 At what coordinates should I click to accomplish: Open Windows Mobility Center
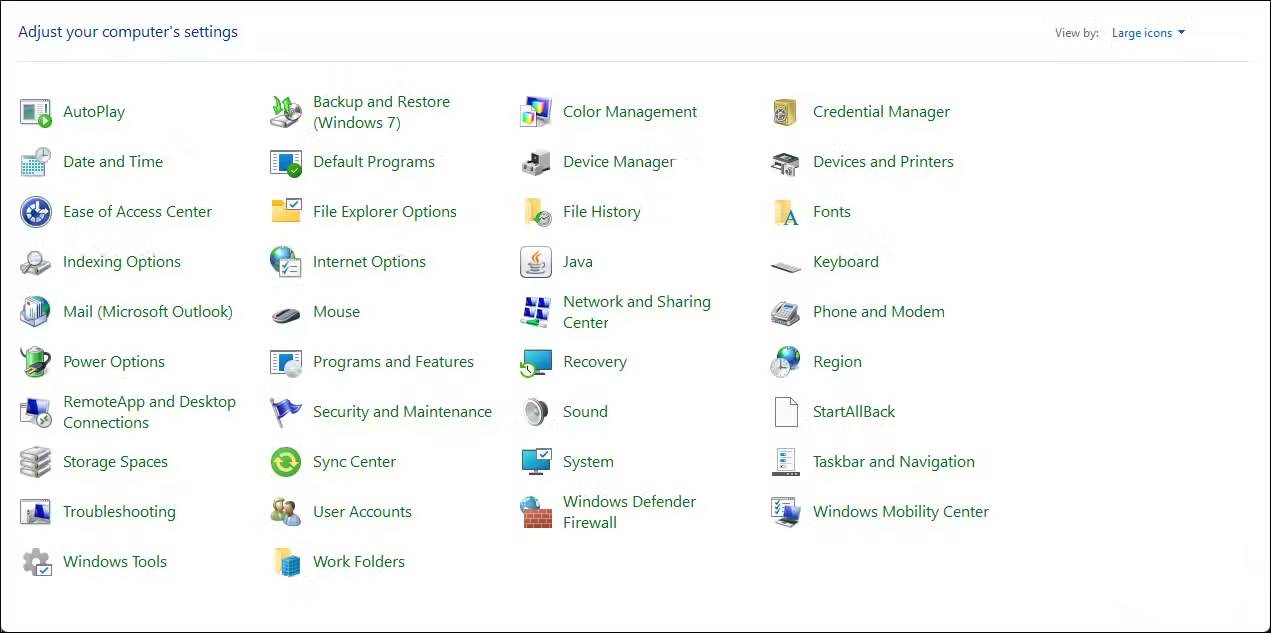[901, 511]
